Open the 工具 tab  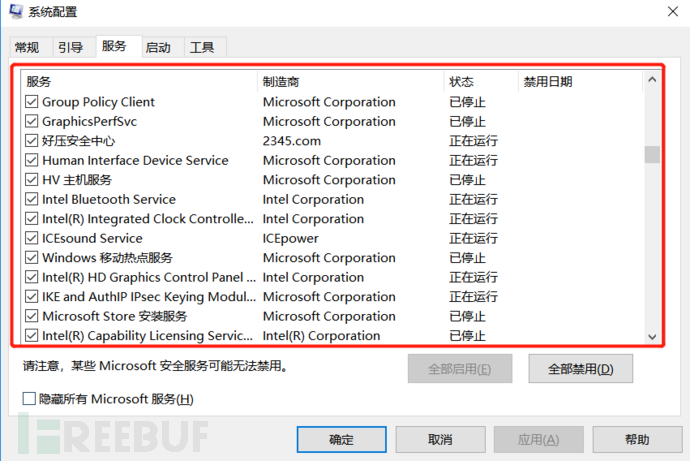pos(206,47)
